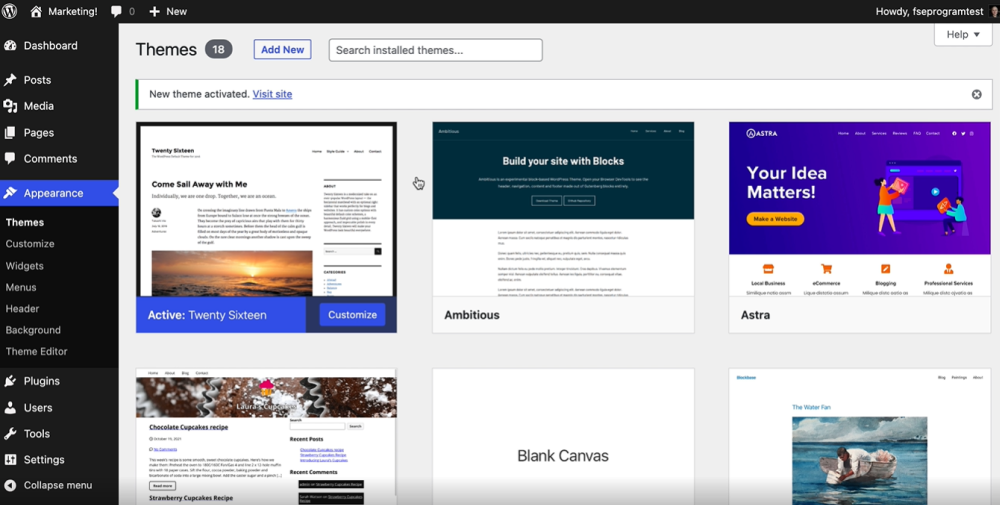Screen dimensions: 1000x505
Task: Open the Astra theme thumbnail
Action: (860, 209)
